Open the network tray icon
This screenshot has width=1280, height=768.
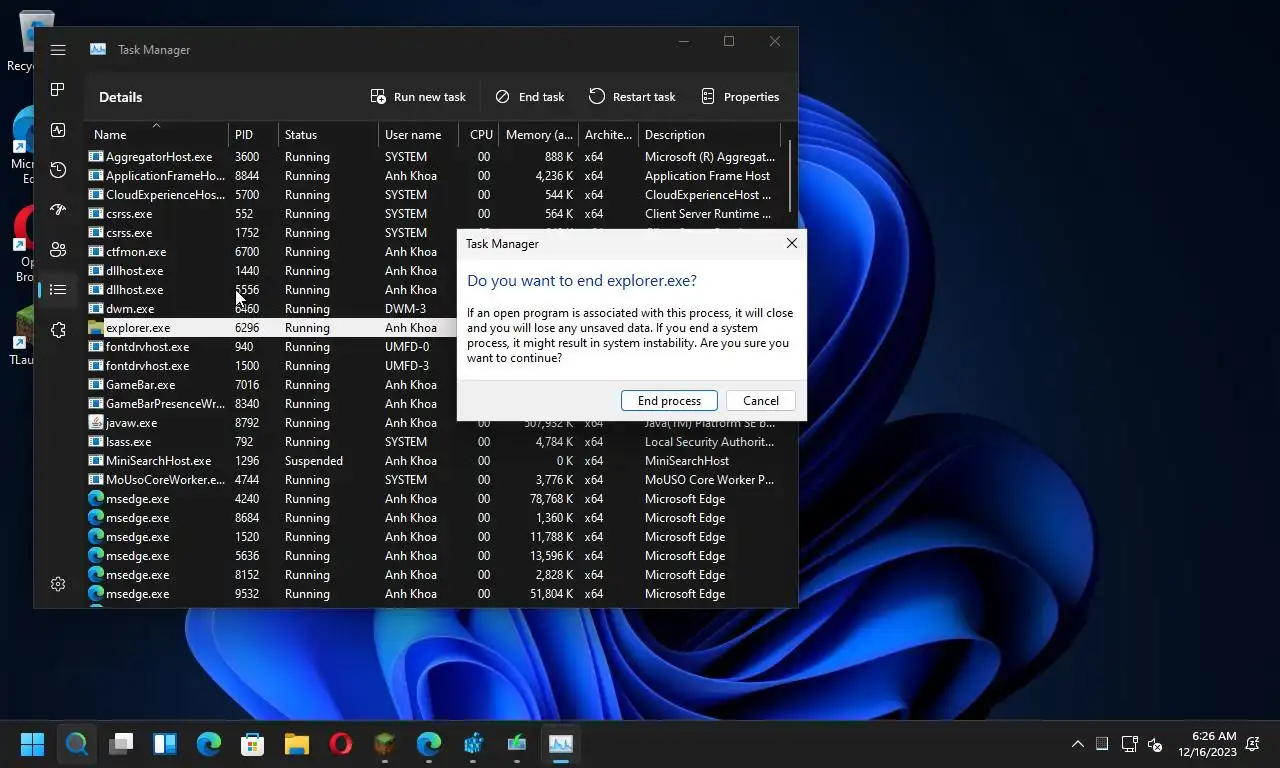pos(1129,744)
